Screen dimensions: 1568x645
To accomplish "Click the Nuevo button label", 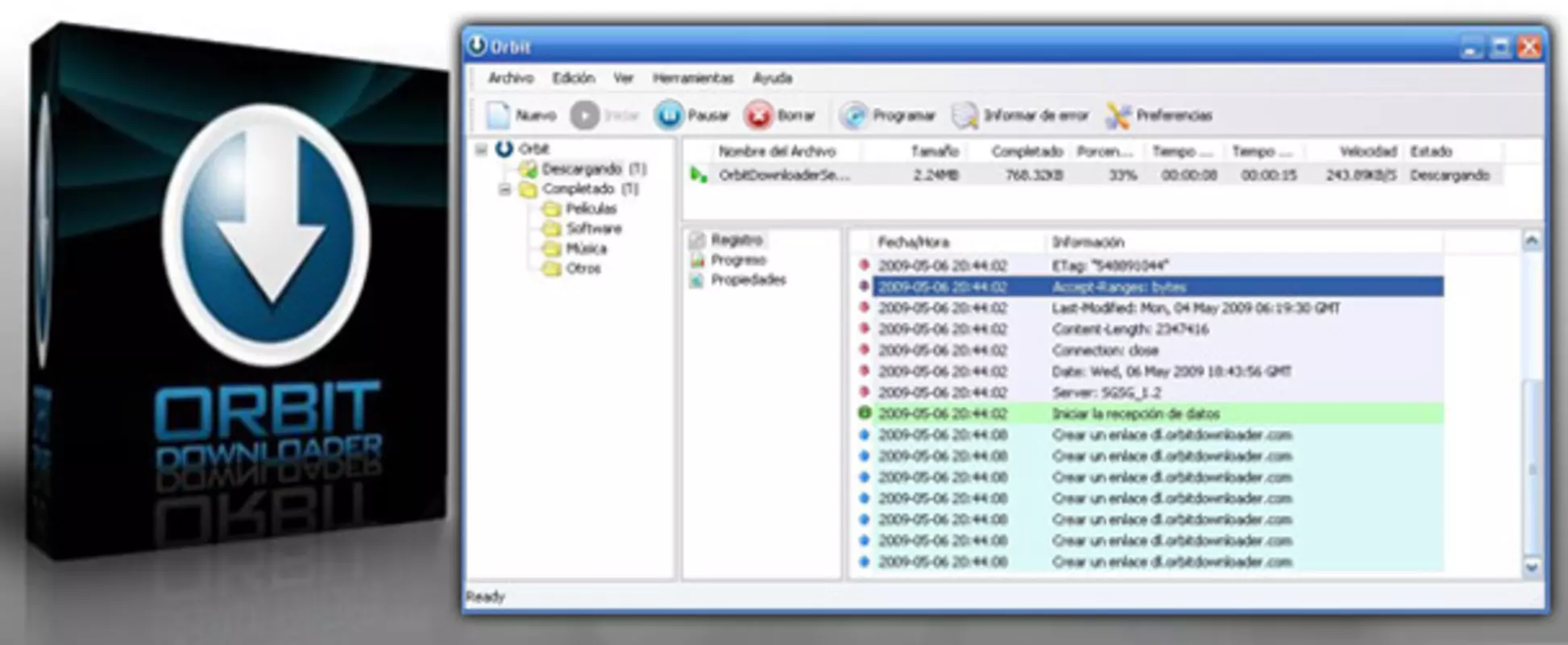I will point(536,116).
